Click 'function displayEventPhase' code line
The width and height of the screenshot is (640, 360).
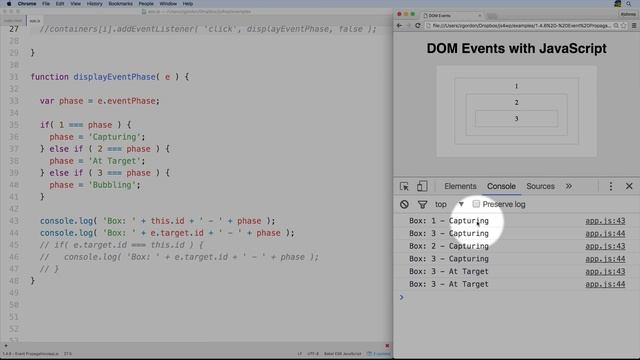click(110, 77)
